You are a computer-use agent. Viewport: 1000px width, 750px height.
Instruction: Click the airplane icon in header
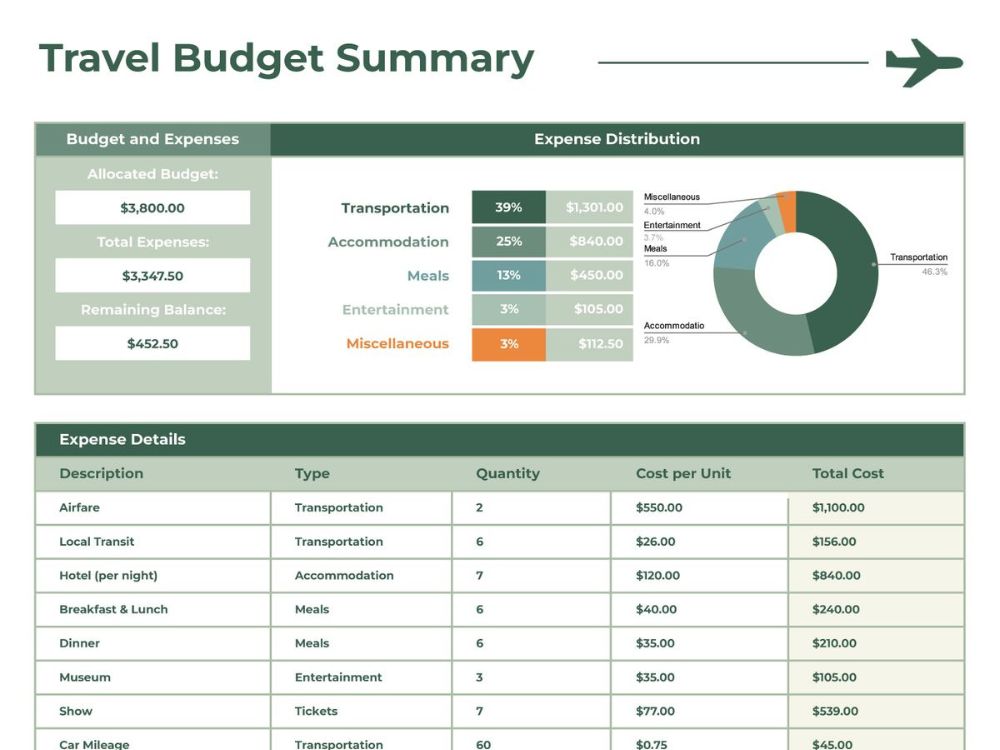click(x=924, y=62)
